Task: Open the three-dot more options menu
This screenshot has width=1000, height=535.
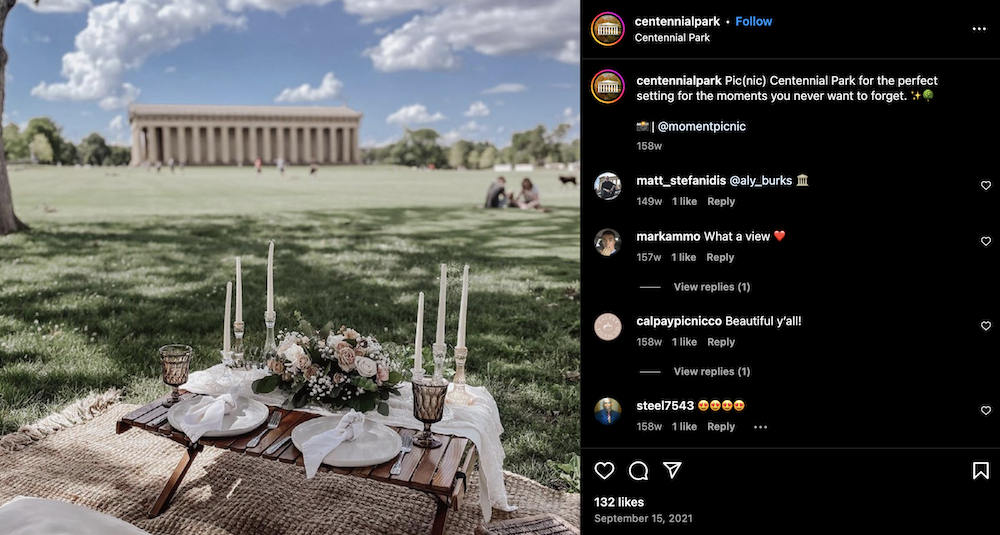Action: tap(979, 29)
